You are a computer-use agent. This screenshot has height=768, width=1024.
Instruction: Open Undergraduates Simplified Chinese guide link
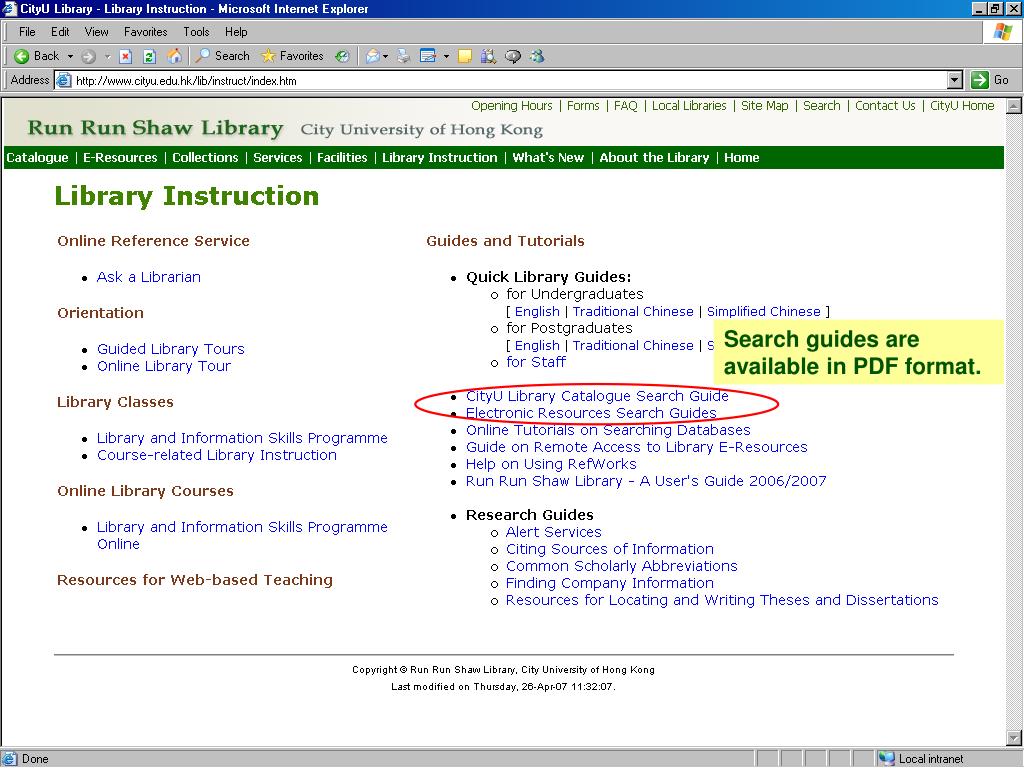click(x=763, y=312)
